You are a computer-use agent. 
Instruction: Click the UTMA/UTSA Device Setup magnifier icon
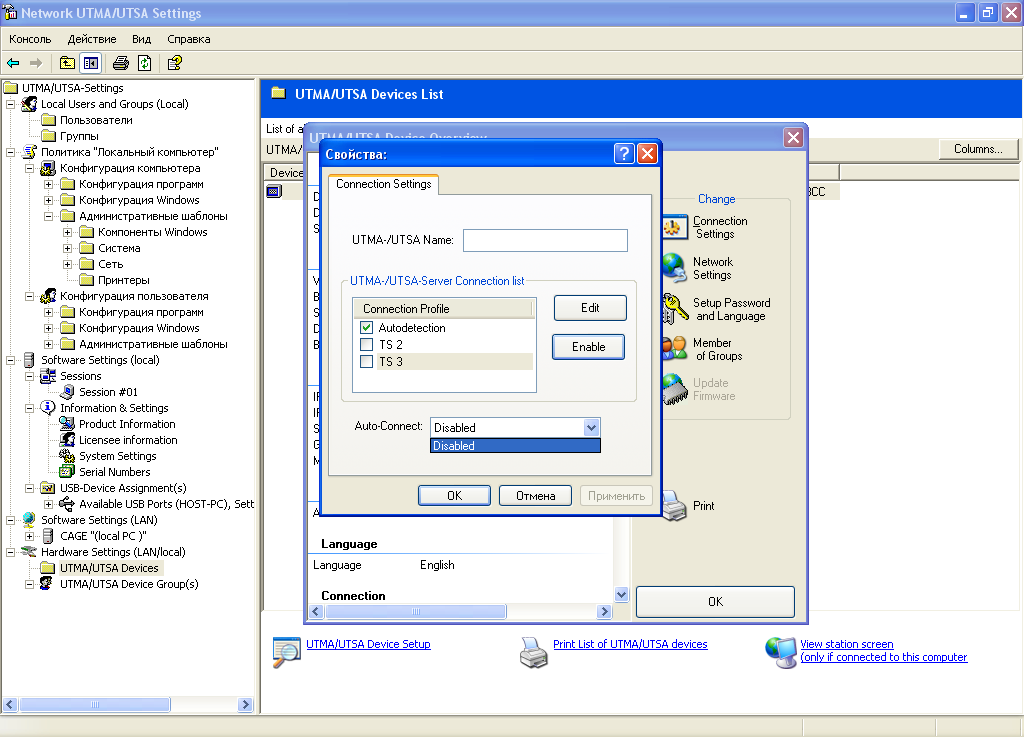click(287, 652)
